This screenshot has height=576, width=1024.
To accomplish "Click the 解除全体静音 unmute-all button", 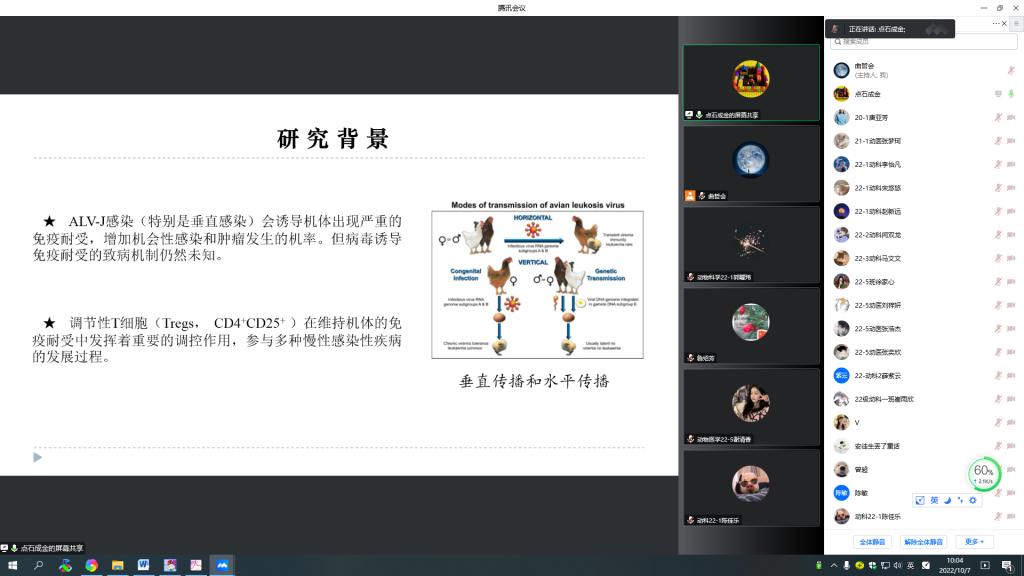I will (x=923, y=541).
